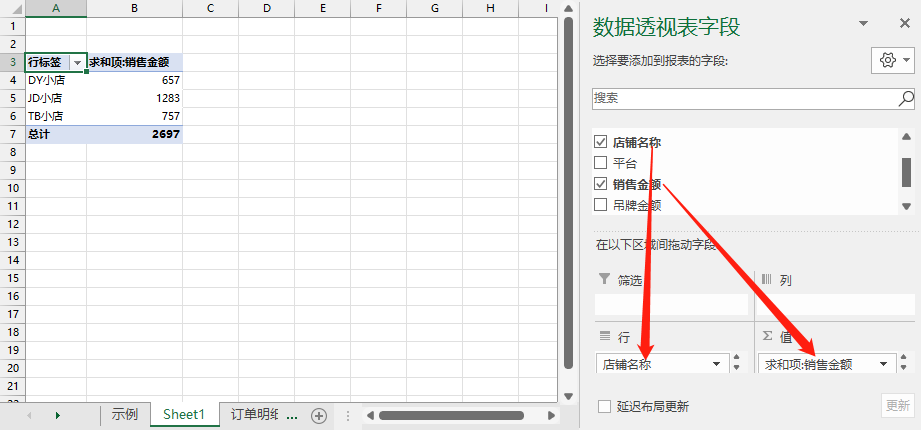Enable 延迟布局更新 checkbox
Viewport: 921px width, 430px height.
tap(604, 406)
